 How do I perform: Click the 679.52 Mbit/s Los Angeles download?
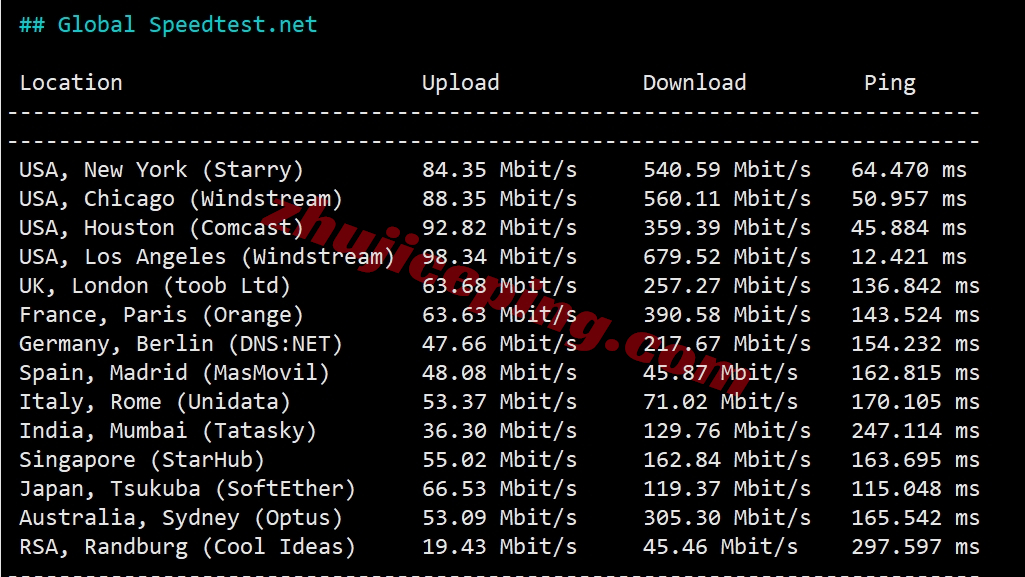point(726,257)
